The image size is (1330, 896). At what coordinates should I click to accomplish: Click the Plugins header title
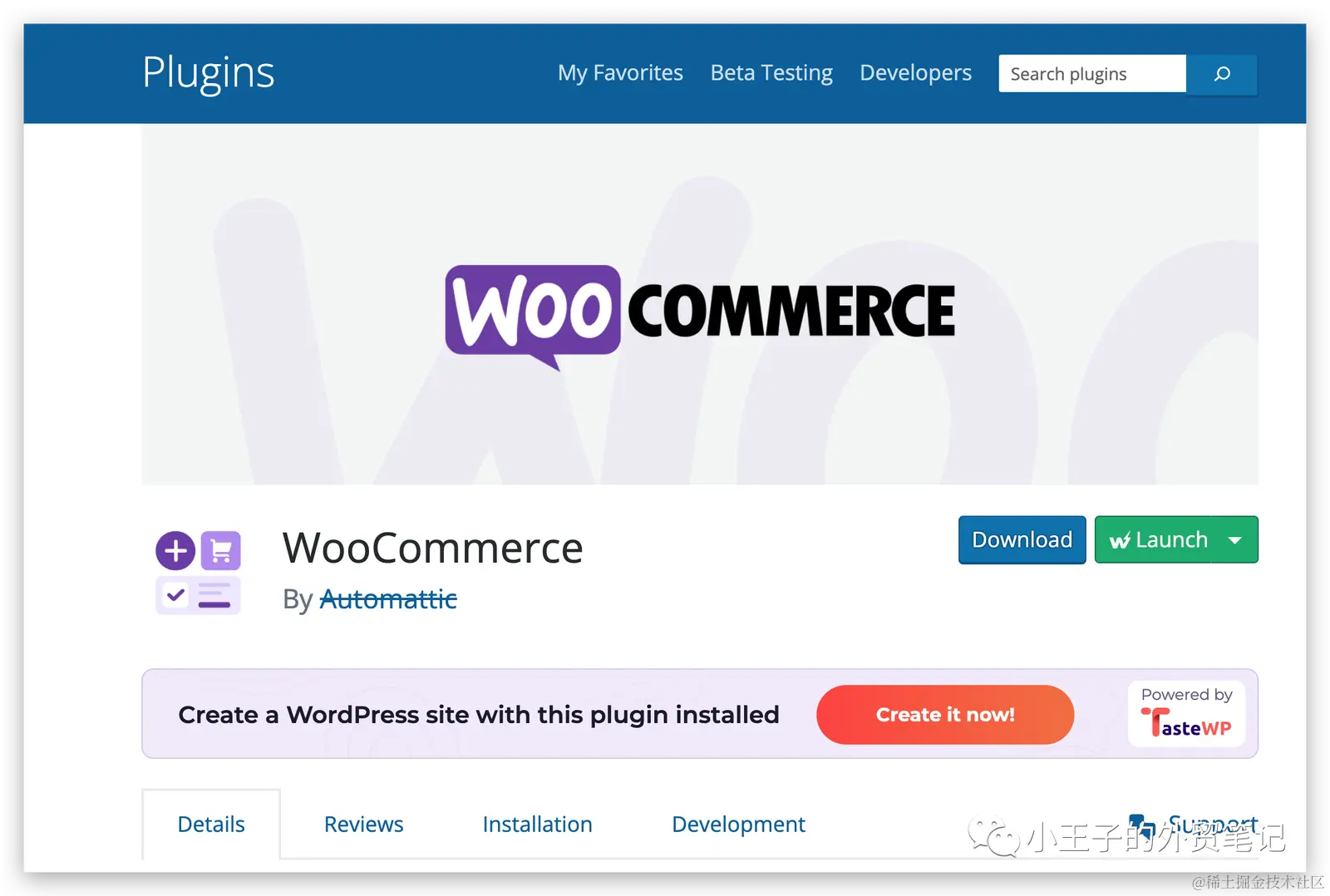pyautogui.click(x=208, y=73)
